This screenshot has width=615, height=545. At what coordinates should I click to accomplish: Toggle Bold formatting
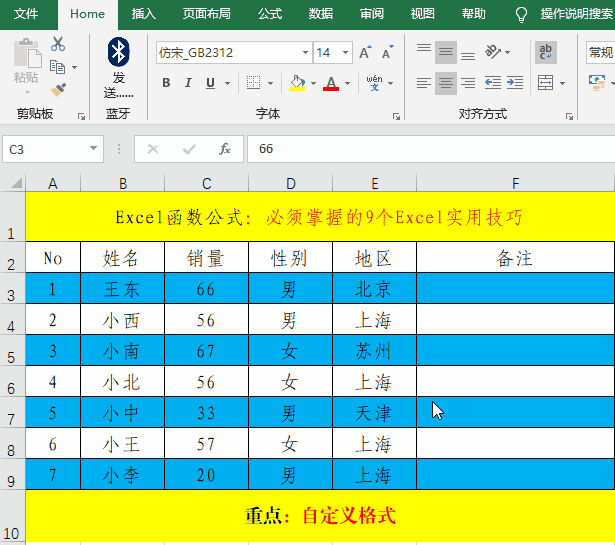click(167, 83)
